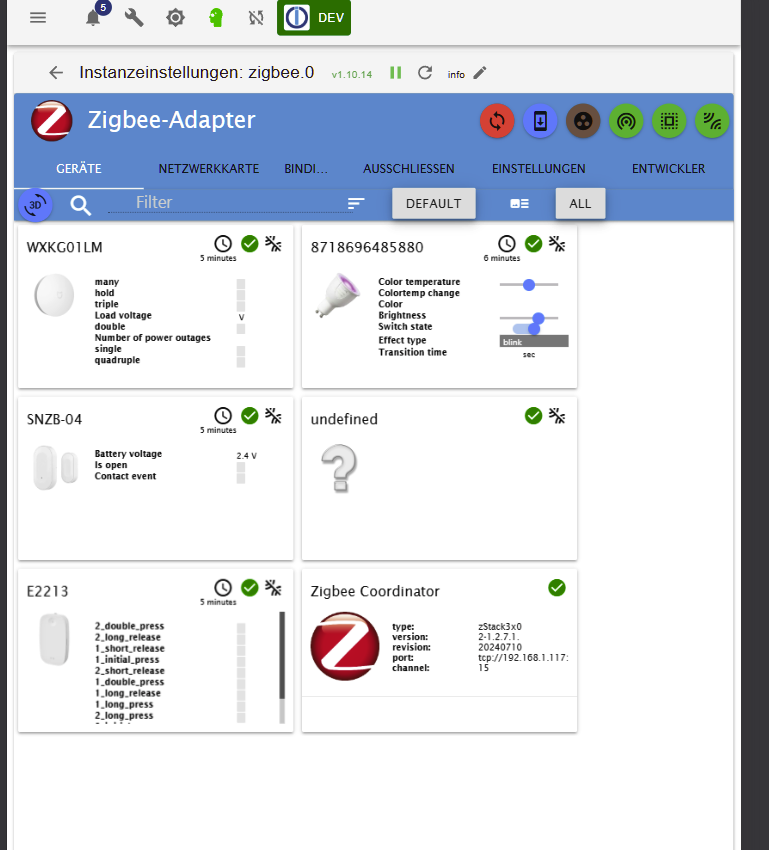Screen dimensions: 769x850
Task: Switch to the NETZWERKKARTE tab
Action: pyautogui.click(x=209, y=169)
